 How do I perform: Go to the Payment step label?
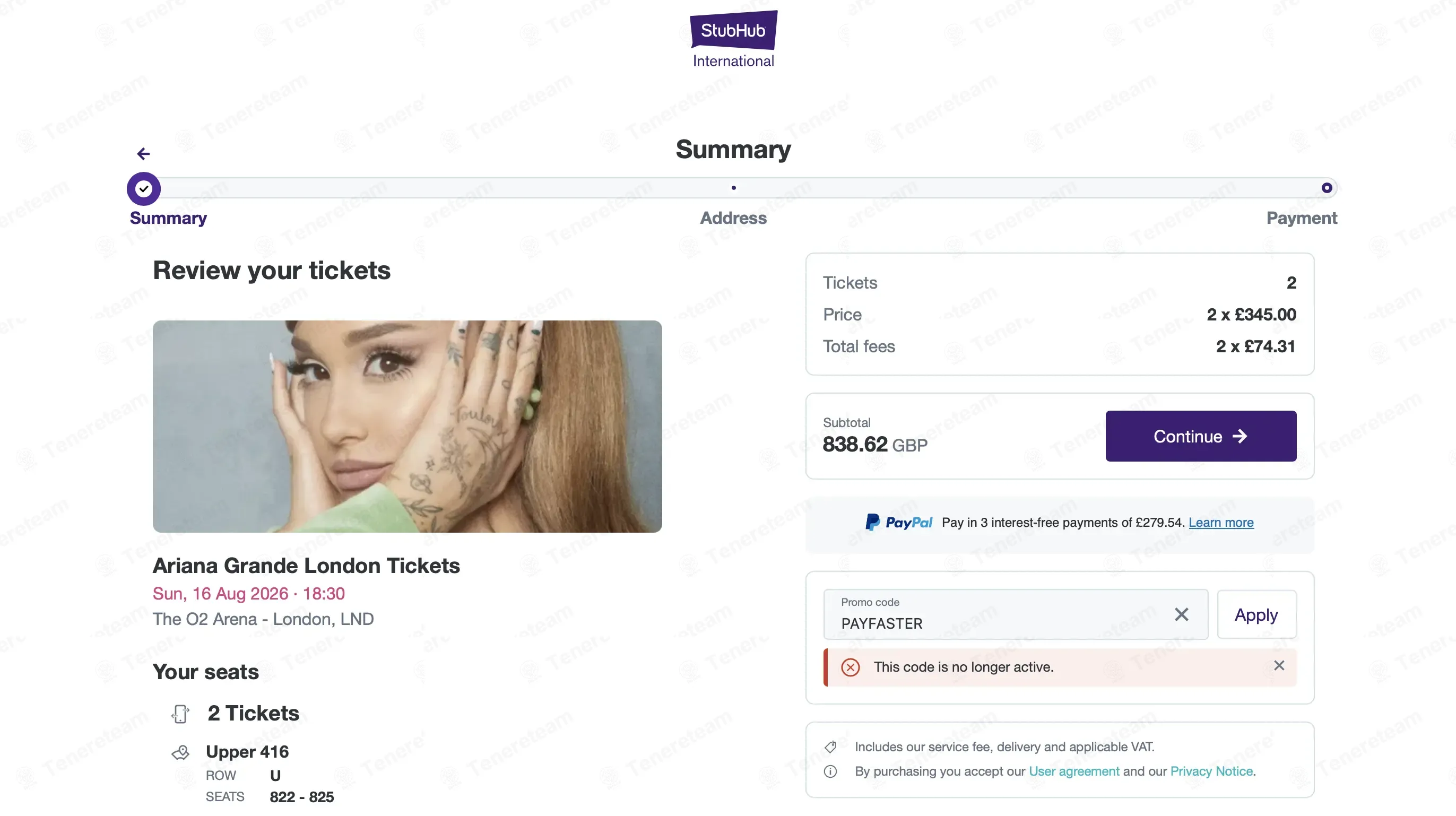click(x=1301, y=218)
